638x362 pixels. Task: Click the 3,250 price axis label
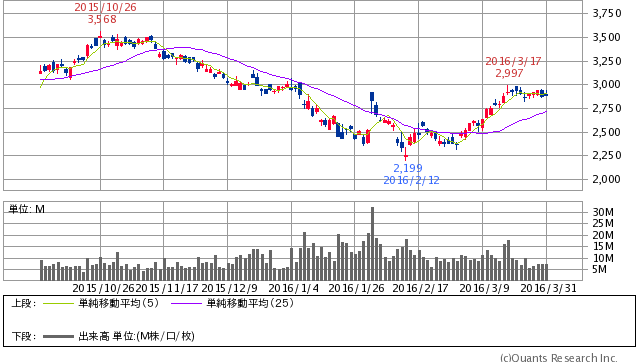607,61
